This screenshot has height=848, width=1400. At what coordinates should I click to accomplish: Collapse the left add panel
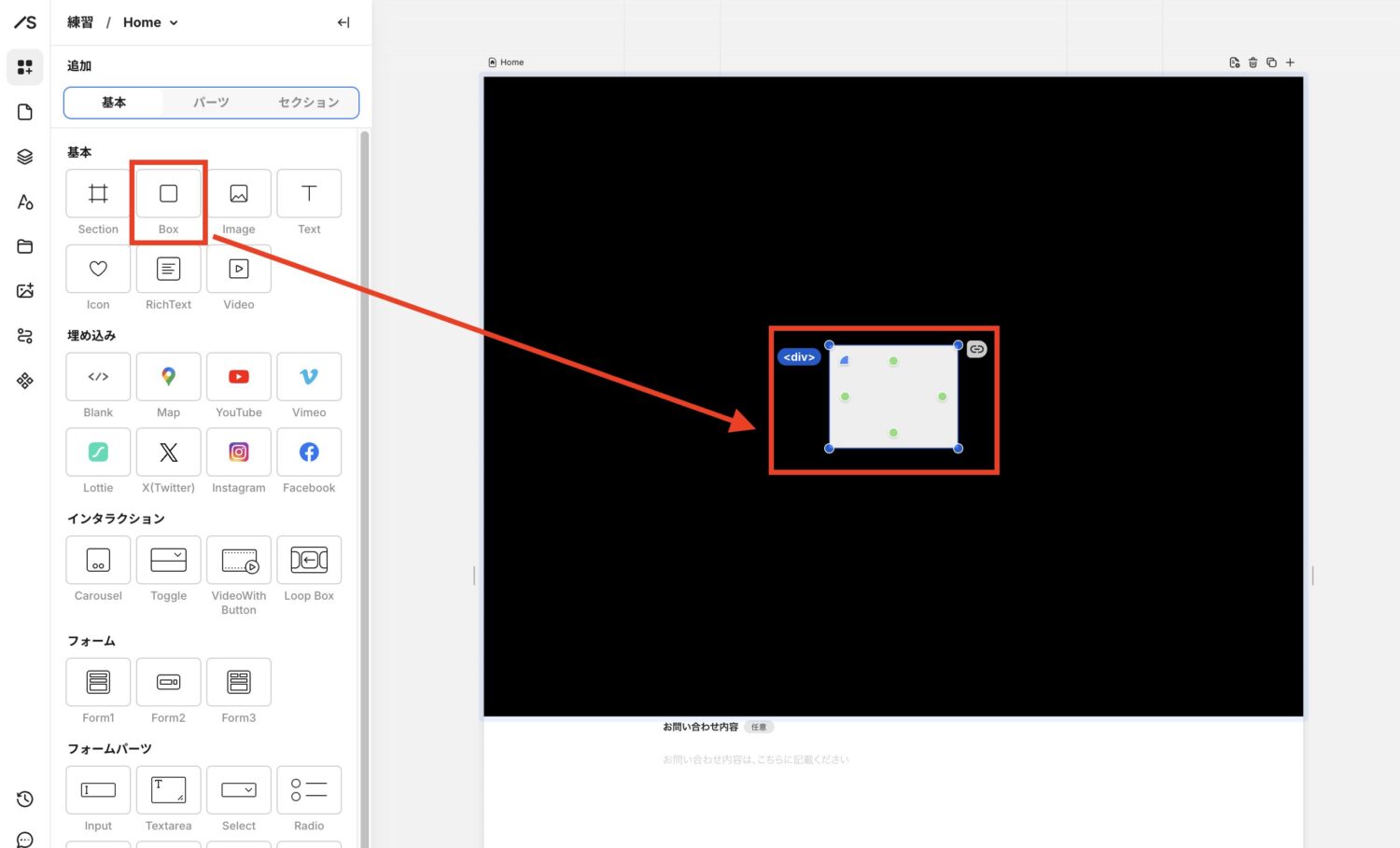343,22
